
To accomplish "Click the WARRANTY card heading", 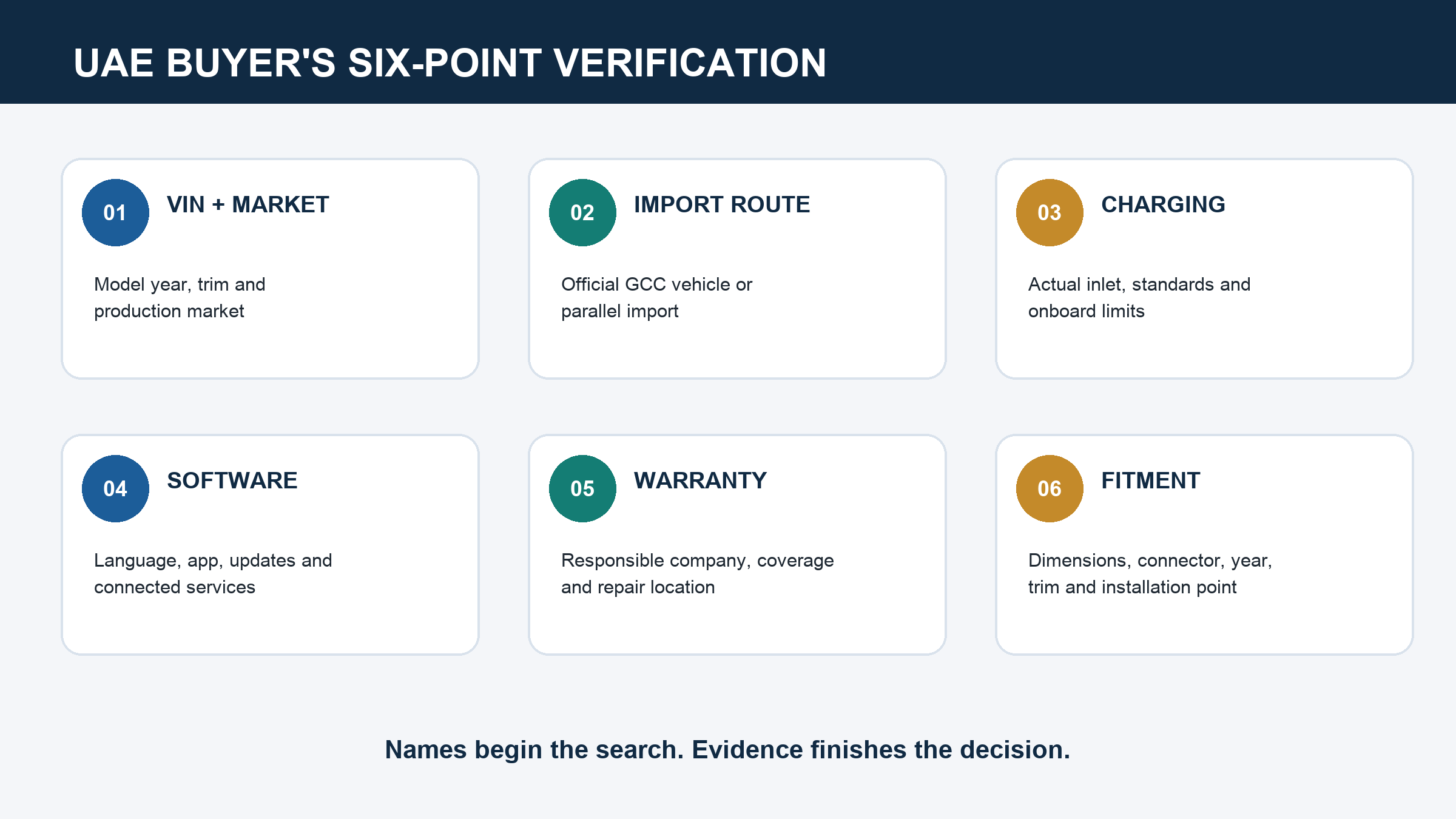I will [x=701, y=480].
